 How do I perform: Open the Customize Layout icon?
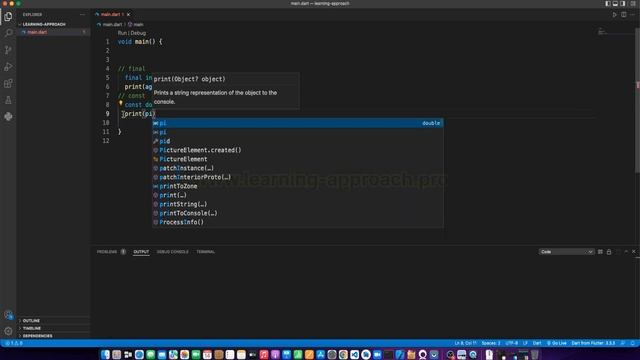click(x=633, y=3)
